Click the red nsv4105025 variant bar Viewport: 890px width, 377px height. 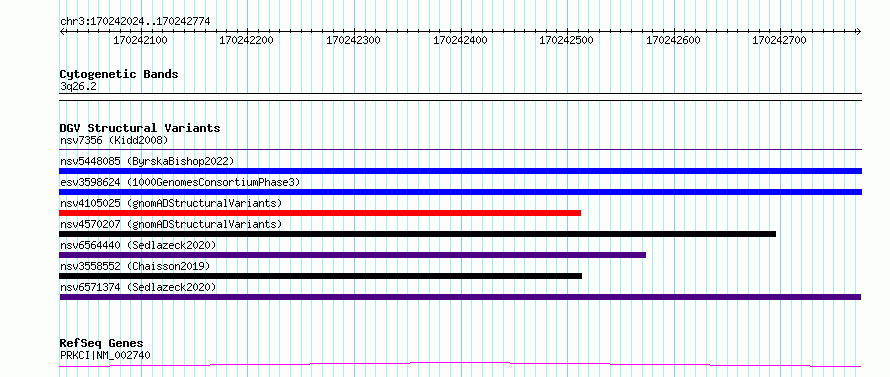point(320,213)
